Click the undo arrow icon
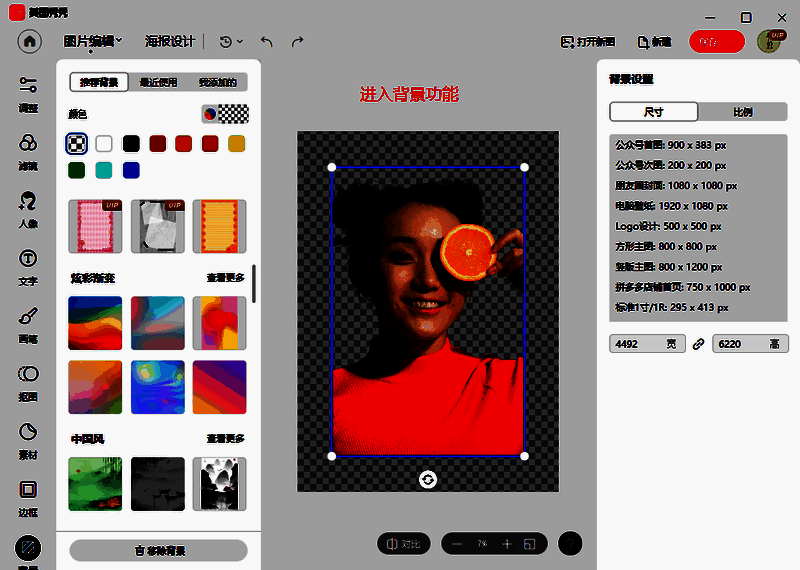 (266, 42)
